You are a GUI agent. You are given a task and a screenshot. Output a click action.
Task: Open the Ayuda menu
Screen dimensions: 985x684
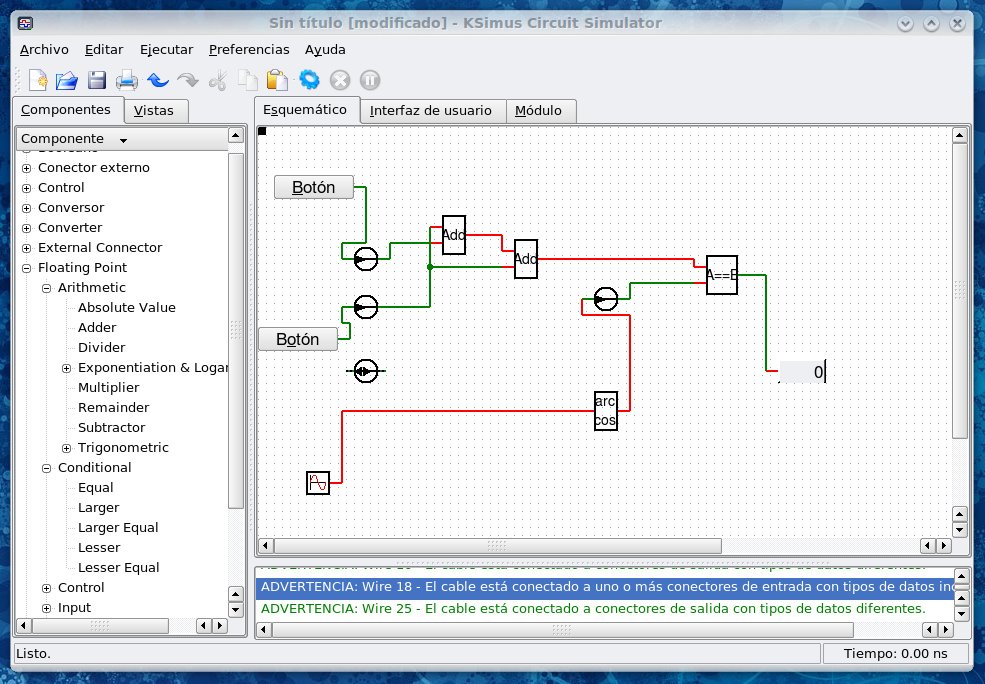325,50
